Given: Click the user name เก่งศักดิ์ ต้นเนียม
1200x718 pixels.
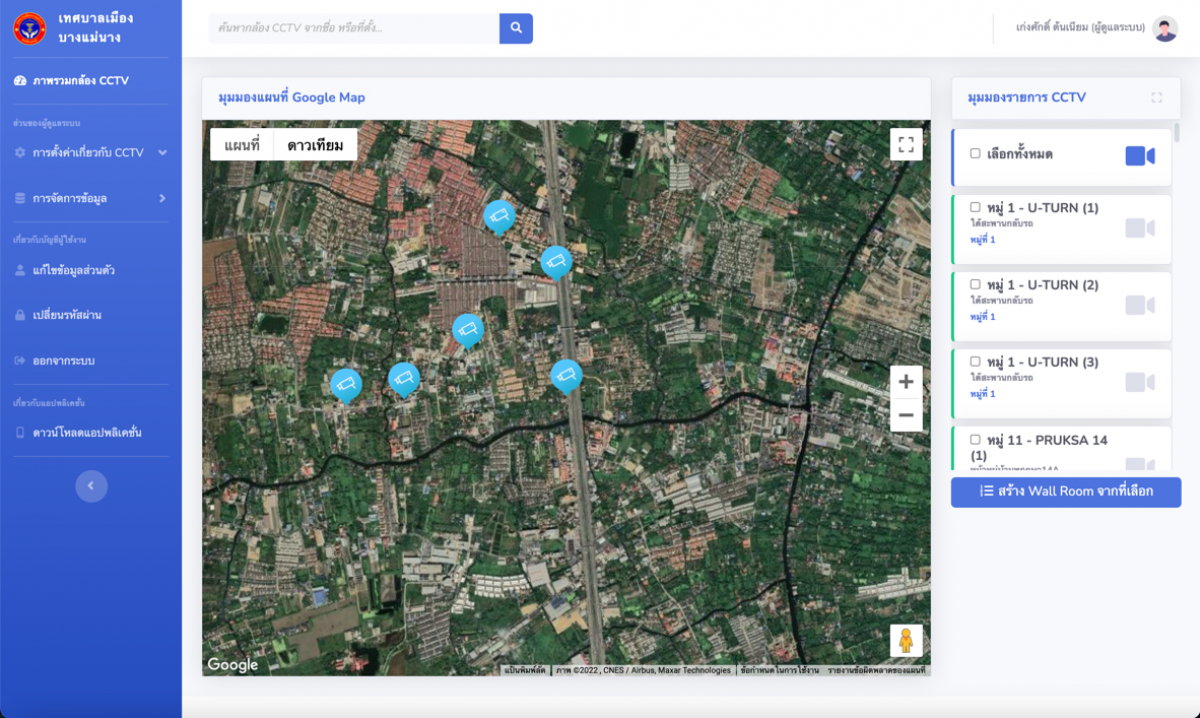Looking at the screenshot, I should coord(1078,29).
